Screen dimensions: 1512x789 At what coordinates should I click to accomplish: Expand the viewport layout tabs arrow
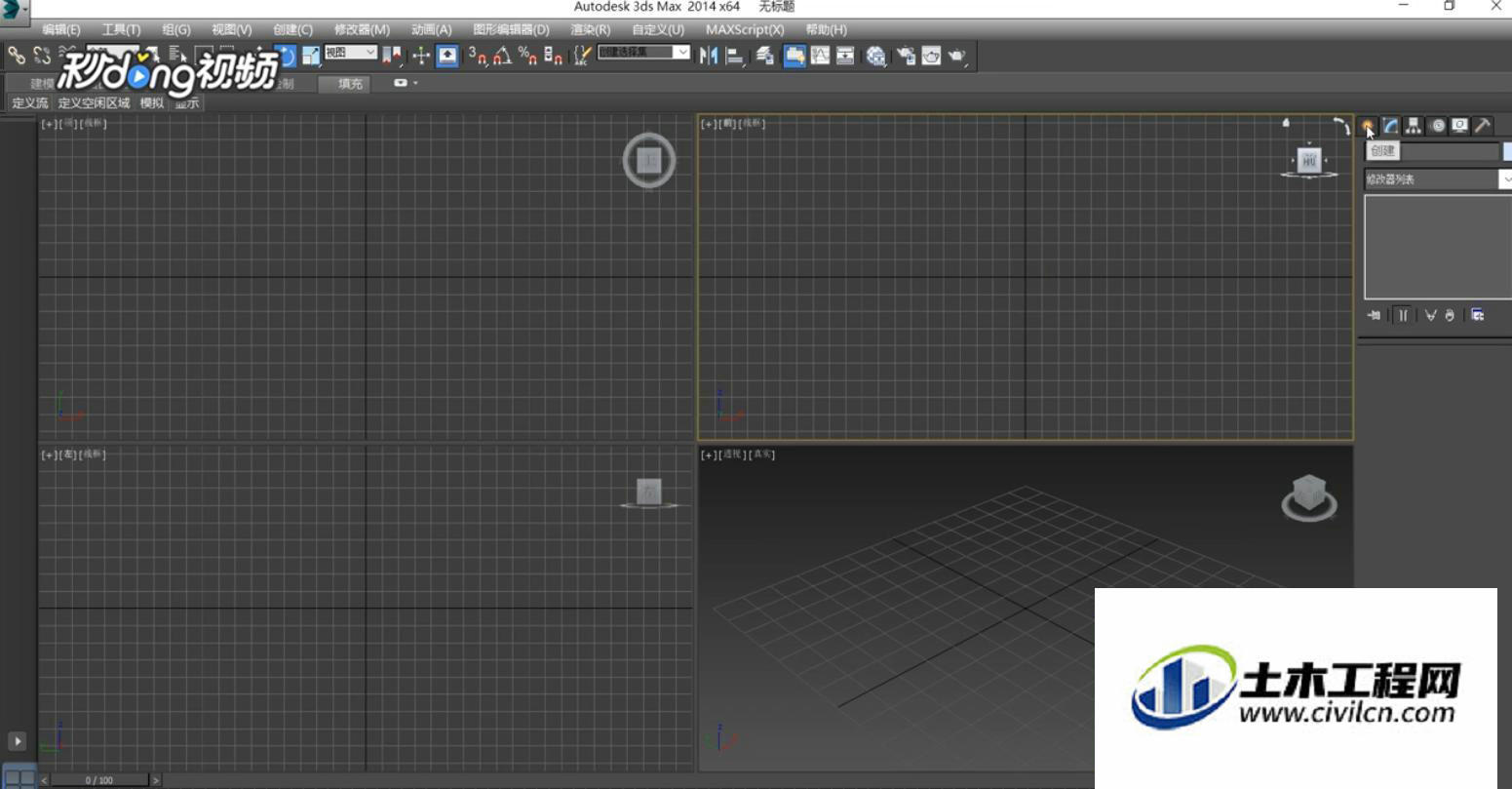pos(17,741)
